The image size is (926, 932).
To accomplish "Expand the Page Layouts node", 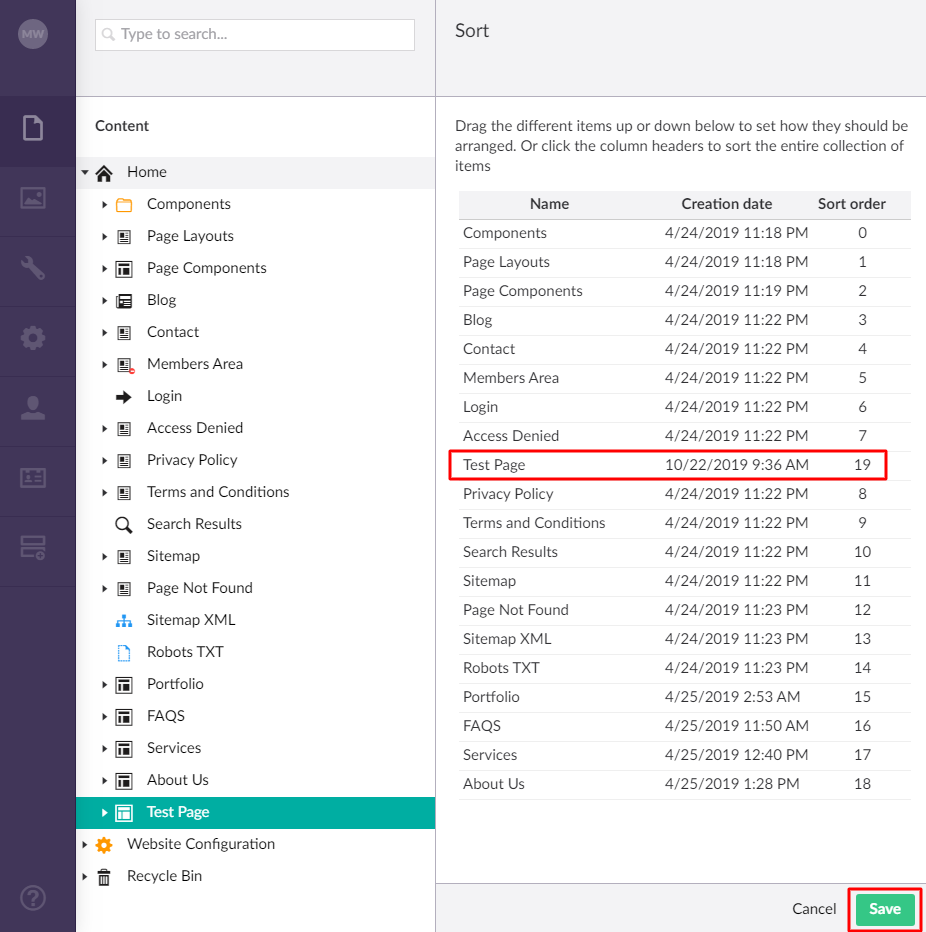I will (105, 237).
